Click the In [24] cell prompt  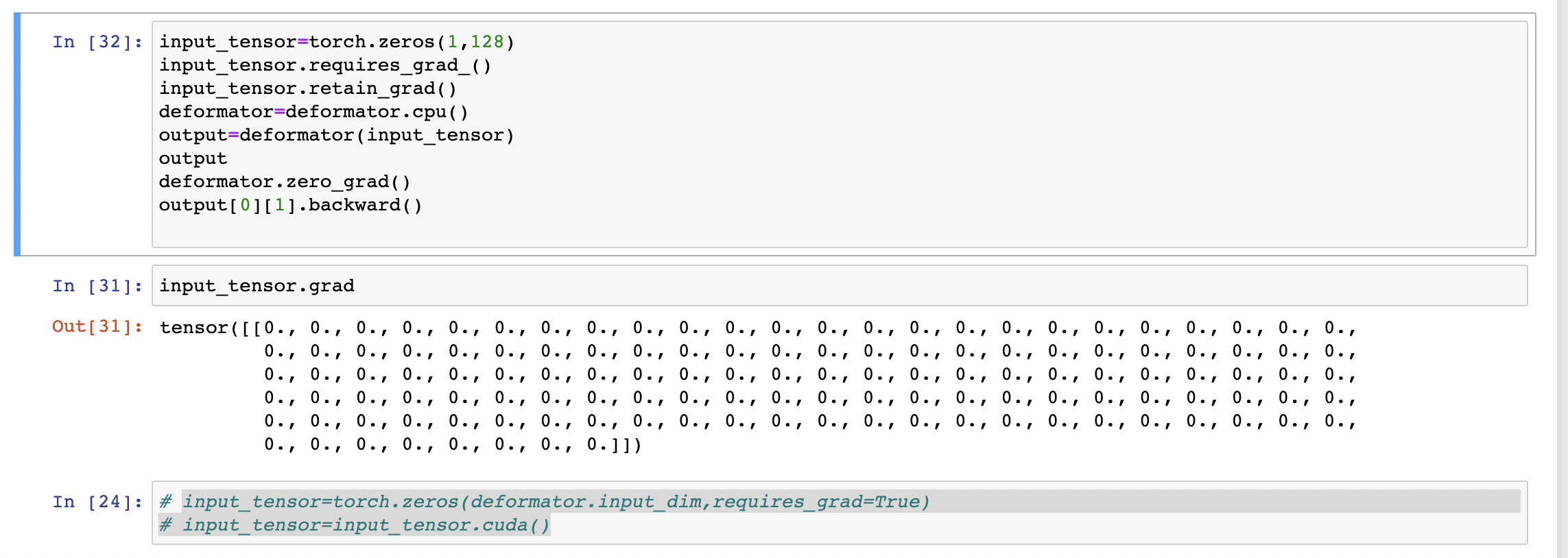pyautogui.click(x=97, y=502)
